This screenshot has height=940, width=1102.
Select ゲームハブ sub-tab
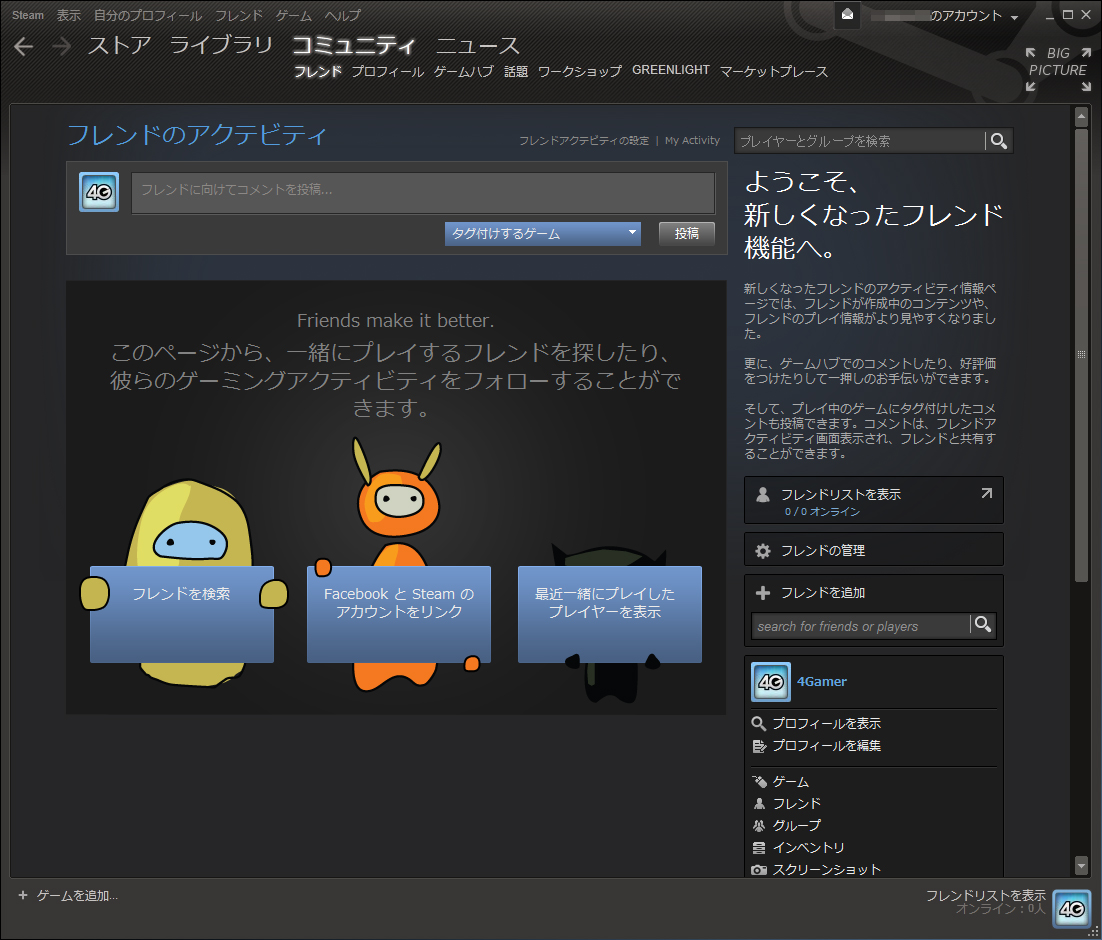464,71
